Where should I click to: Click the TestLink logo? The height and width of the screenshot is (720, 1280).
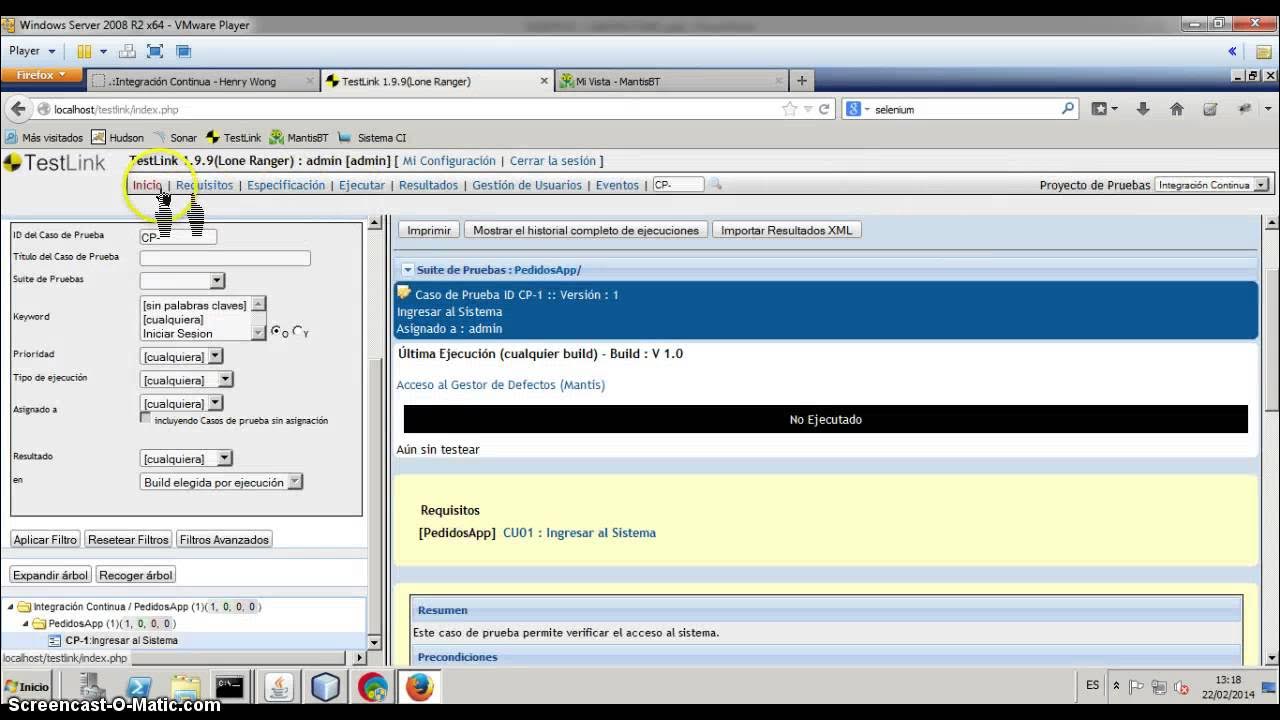55,163
